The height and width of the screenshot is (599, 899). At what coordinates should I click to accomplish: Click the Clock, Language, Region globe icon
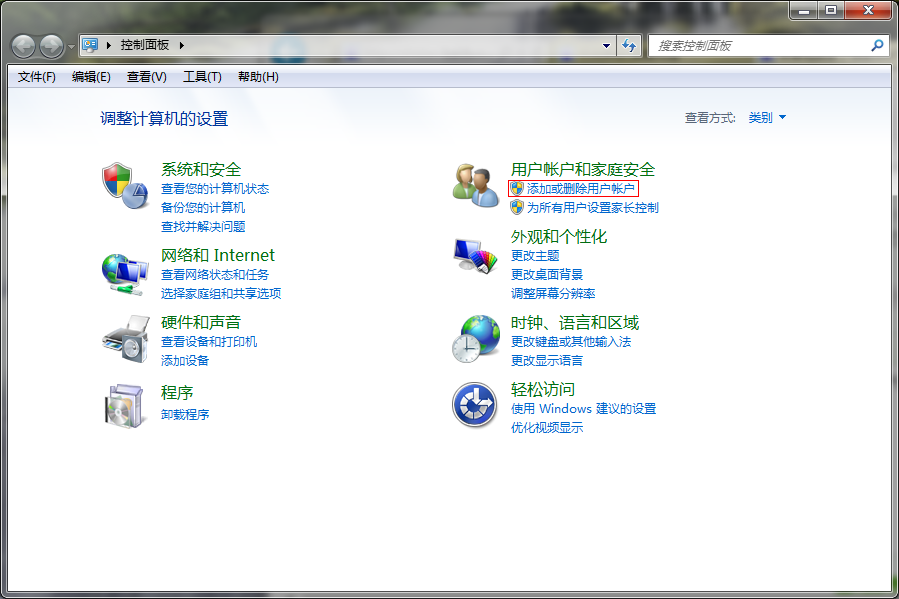click(x=475, y=339)
